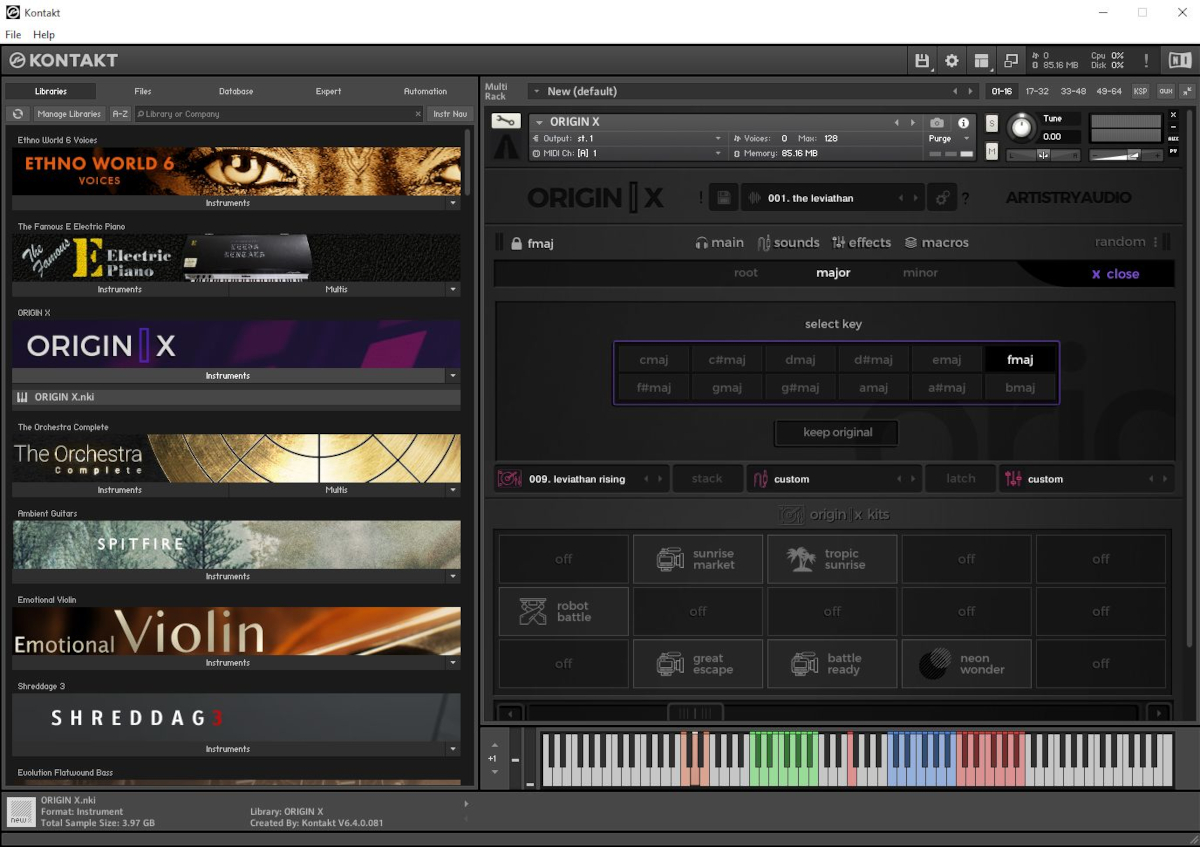Select the gmaj key
Screen dimensions: 1200x847
(727, 388)
